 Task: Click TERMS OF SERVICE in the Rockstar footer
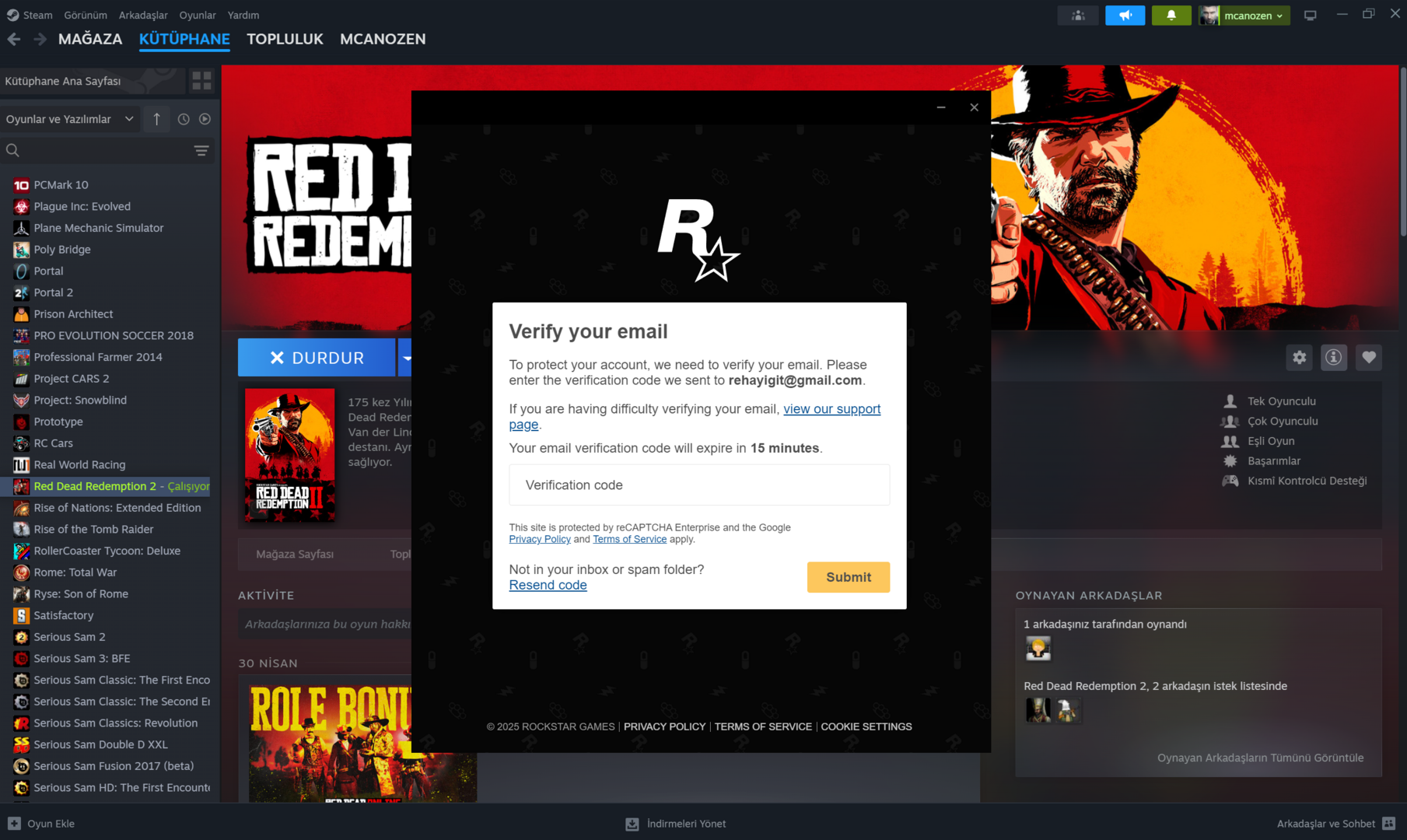[763, 726]
